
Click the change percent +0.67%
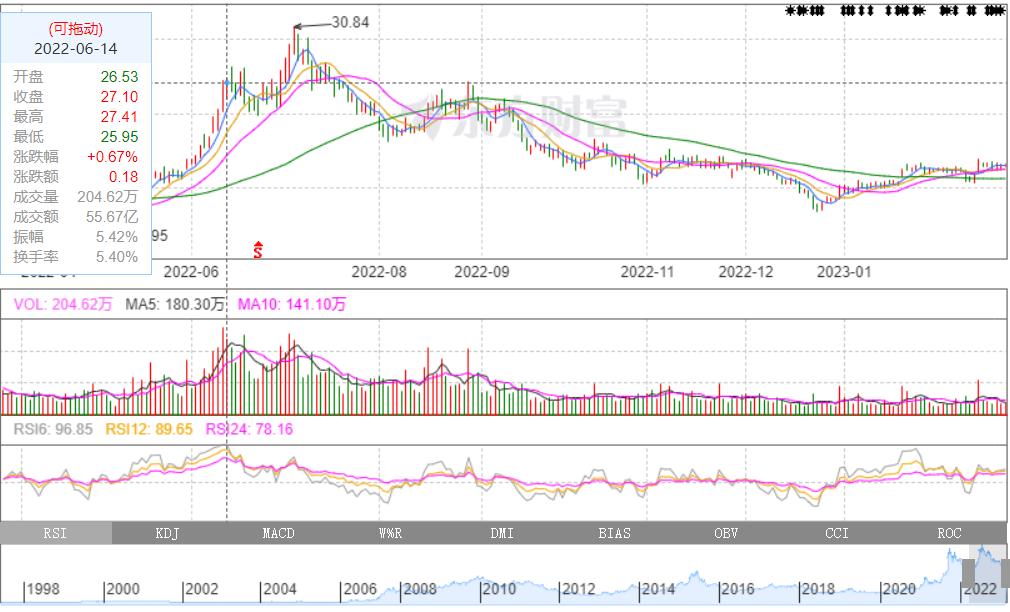(113, 157)
